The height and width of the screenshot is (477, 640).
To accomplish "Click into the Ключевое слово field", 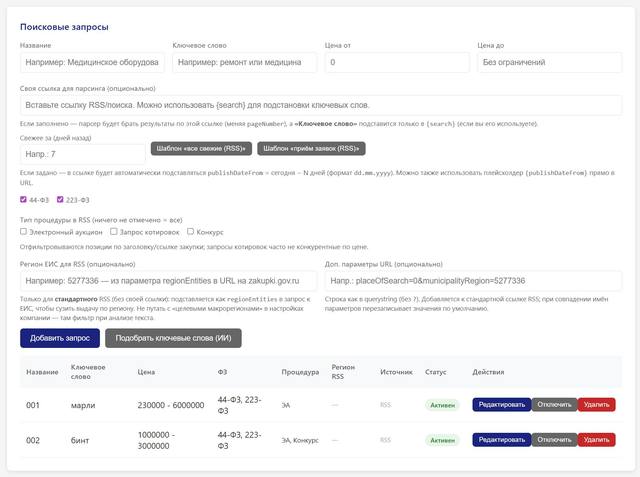I will pyautogui.click(x=244, y=63).
